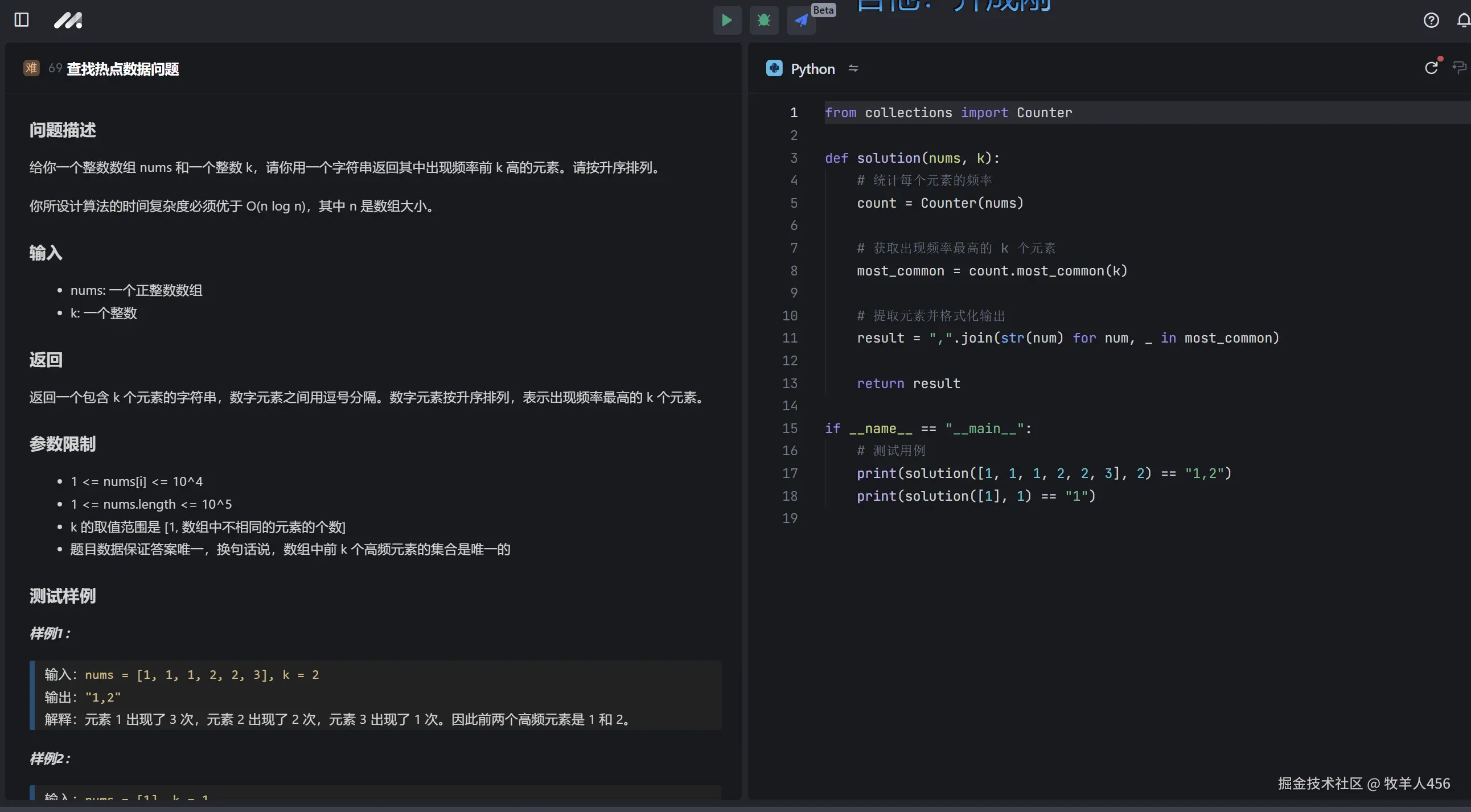Click the 测试样例 heading
Image resolution: width=1471 pixels, height=812 pixels.
(63, 596)
